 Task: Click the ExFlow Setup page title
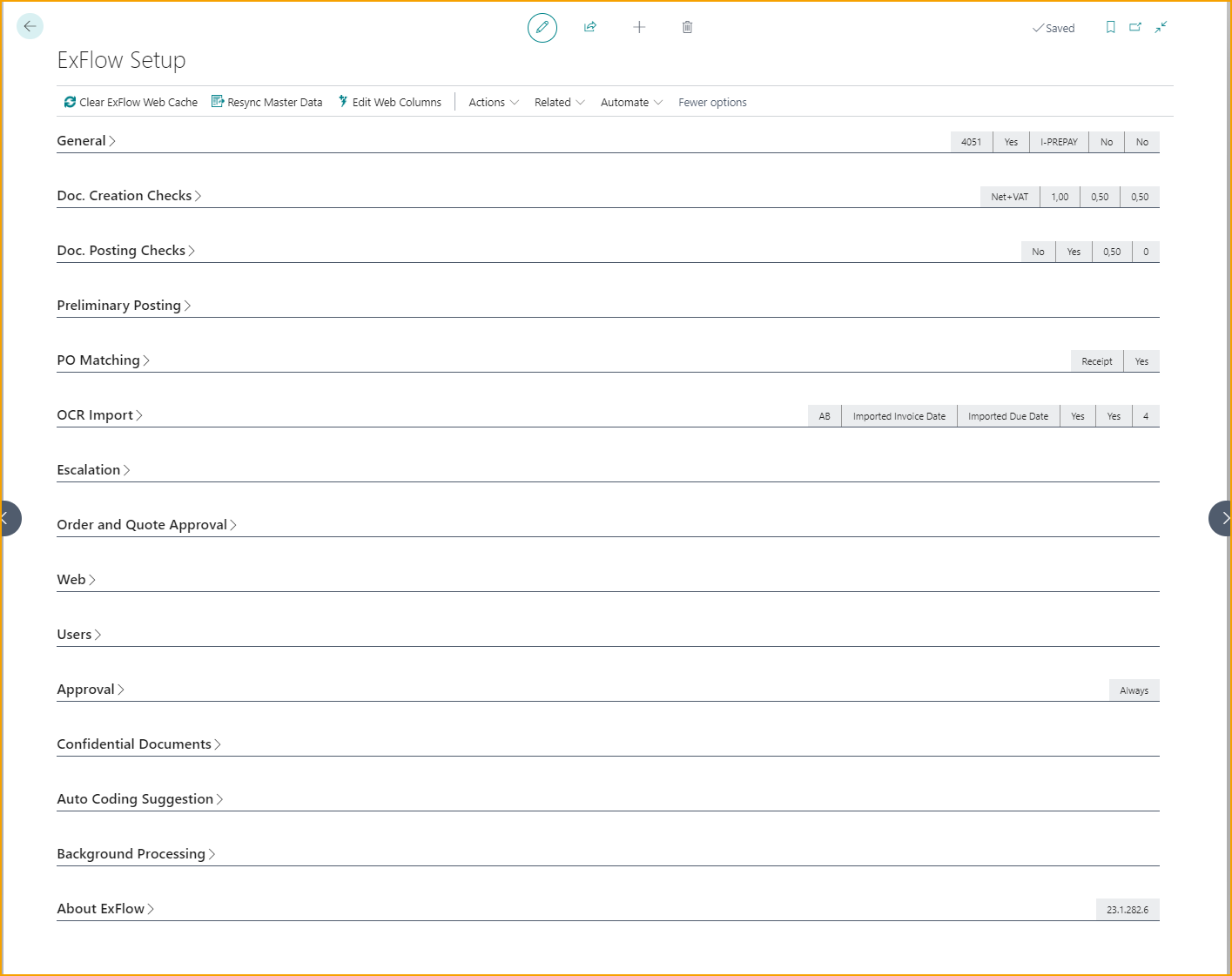click(121, 60)
